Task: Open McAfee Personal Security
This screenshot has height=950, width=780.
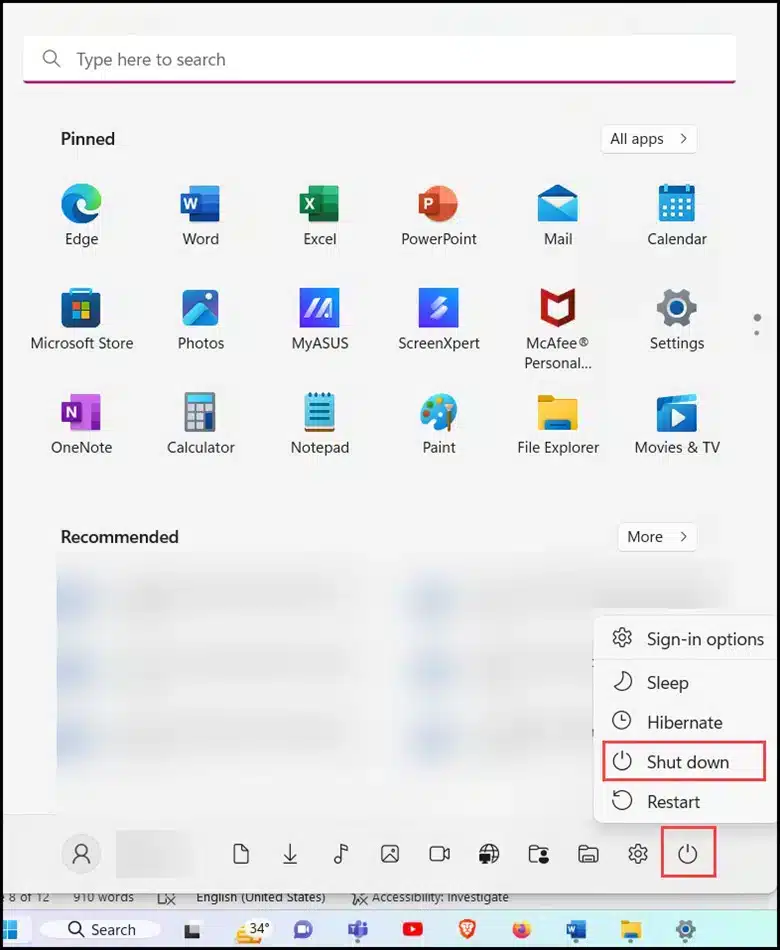Action: click(x=558, y=329)
